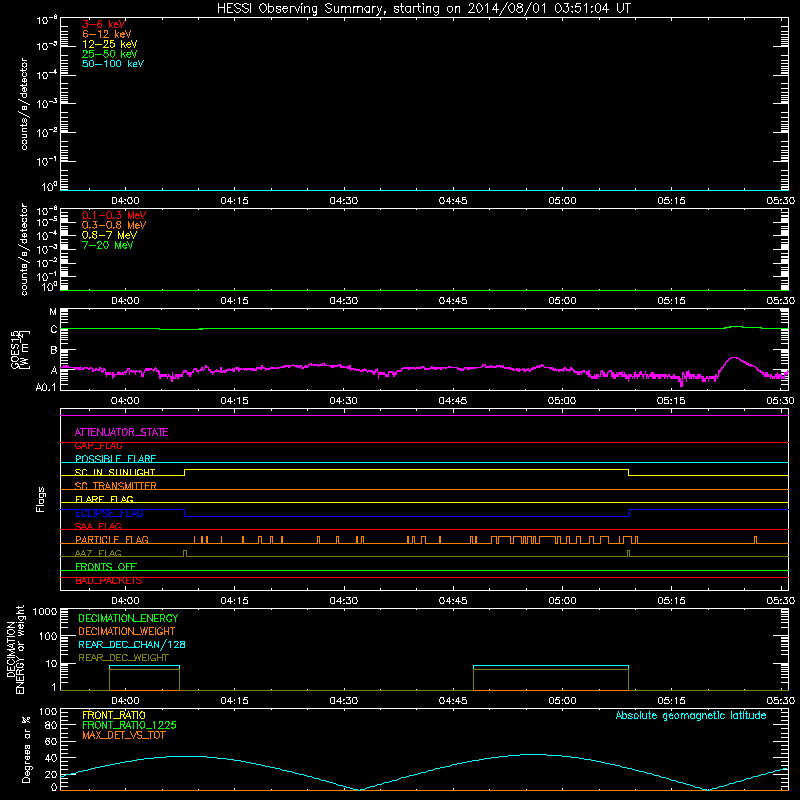The image size is (800, 800).
Task: Click 04:00 time label under keV panel
Action: [x=125, y=201]
